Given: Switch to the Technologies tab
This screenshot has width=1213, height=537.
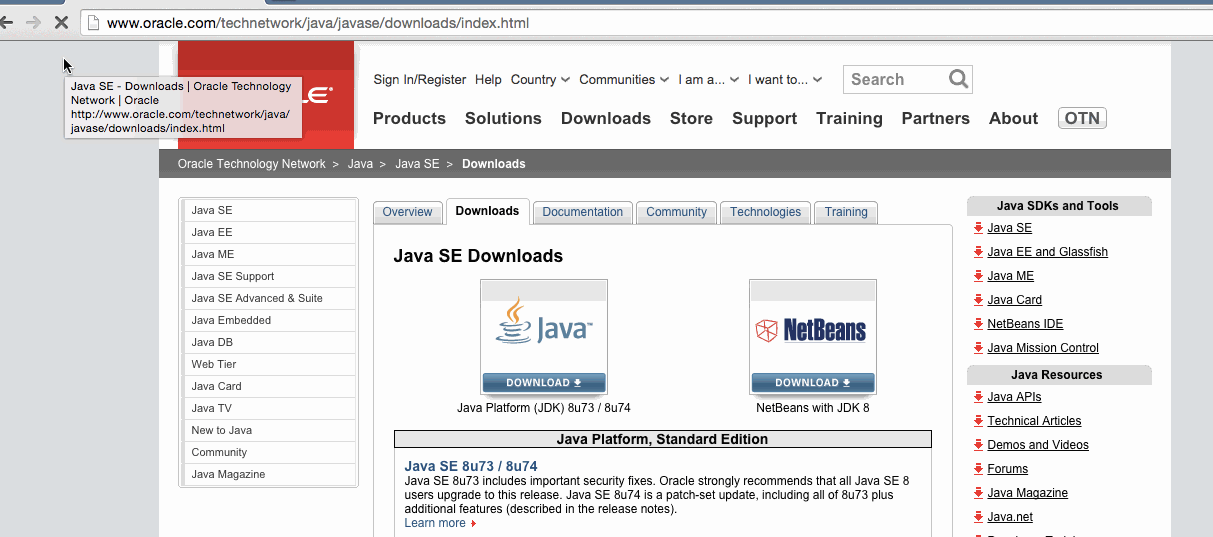Looking at the screenshot, I should [x=765, y=212].
